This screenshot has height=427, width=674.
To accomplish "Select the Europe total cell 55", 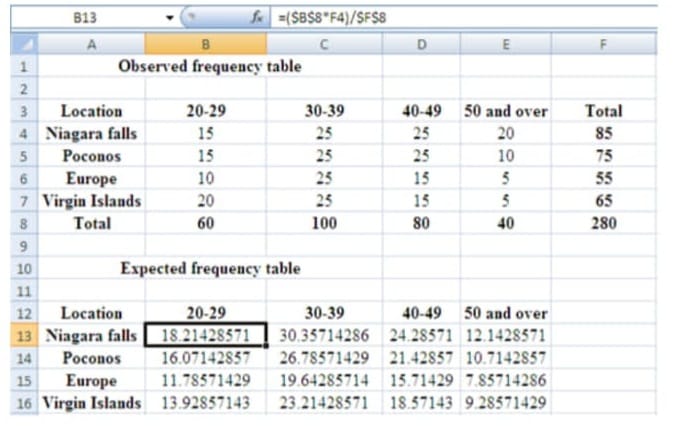I will tap(603, 178).
